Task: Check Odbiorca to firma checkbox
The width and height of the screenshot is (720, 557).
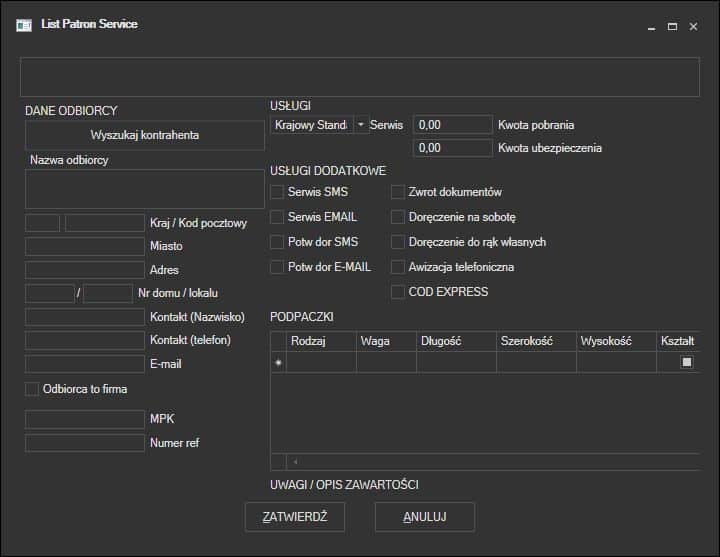Action: pos(32,389)
